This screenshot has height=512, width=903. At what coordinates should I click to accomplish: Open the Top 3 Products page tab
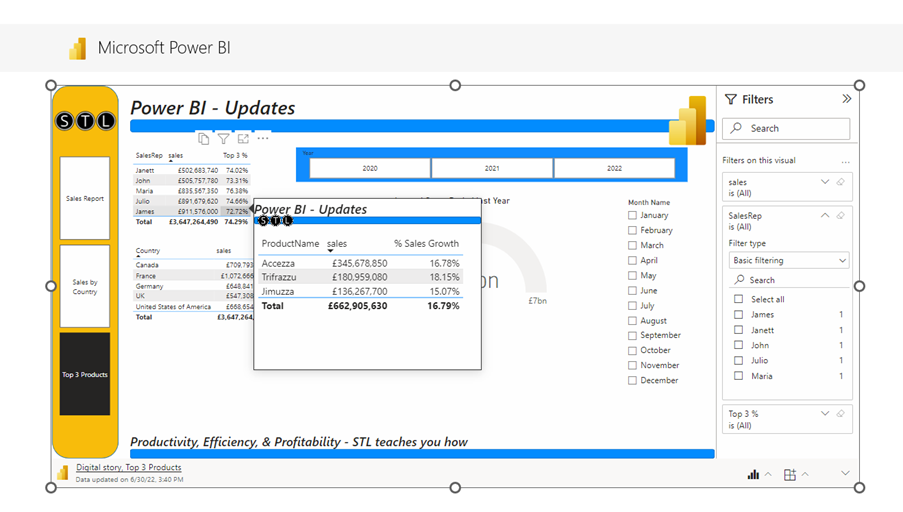pos(85,374)
